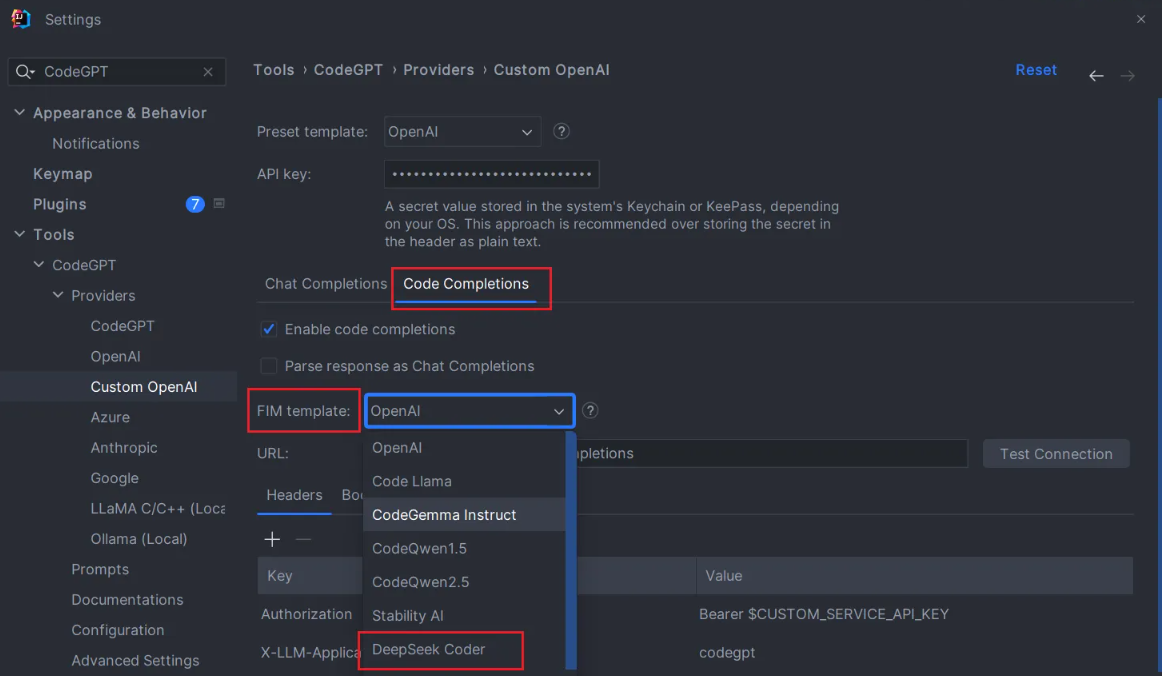This screenshot has height=676, width=1162.
Task: Select Code Llama in FIM template list
Action: [x=464, y=481]
